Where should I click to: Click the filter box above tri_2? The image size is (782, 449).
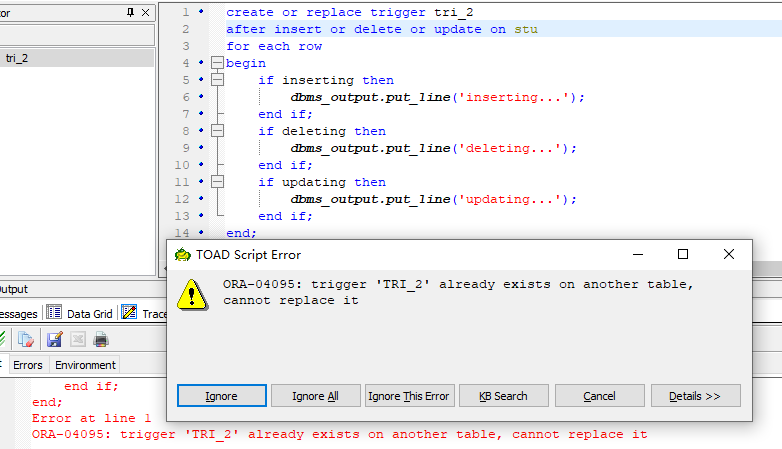pos(77,35)
